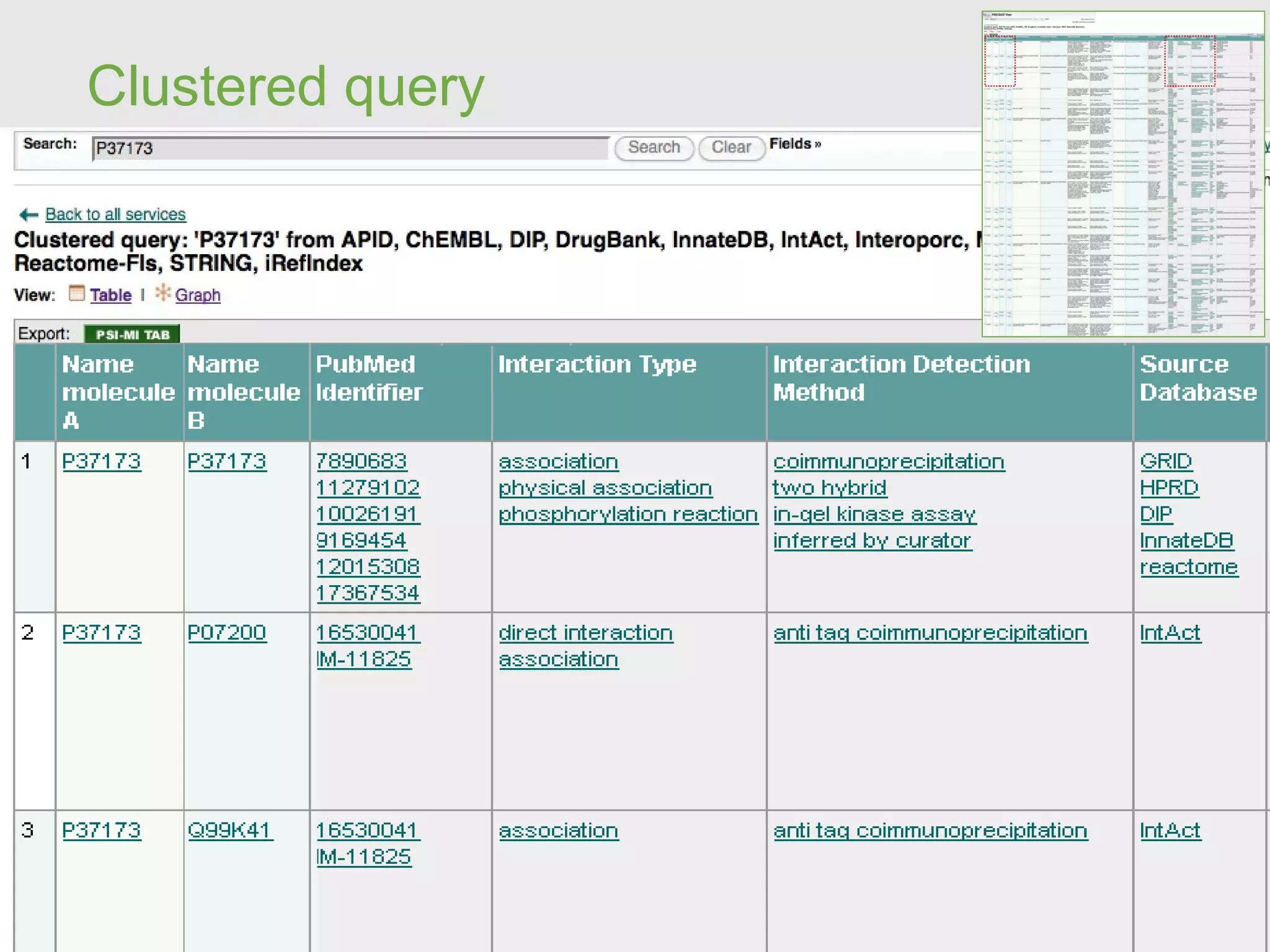This screenshot has height=952, width=1270.
Task: Click the in-gel kinase assay method
Action: 874,514
